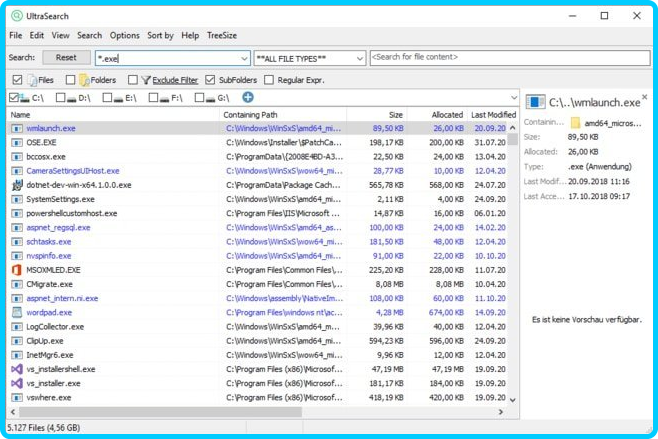Open the File menu
Screen dimensions: 658x439
click(16, 35)
